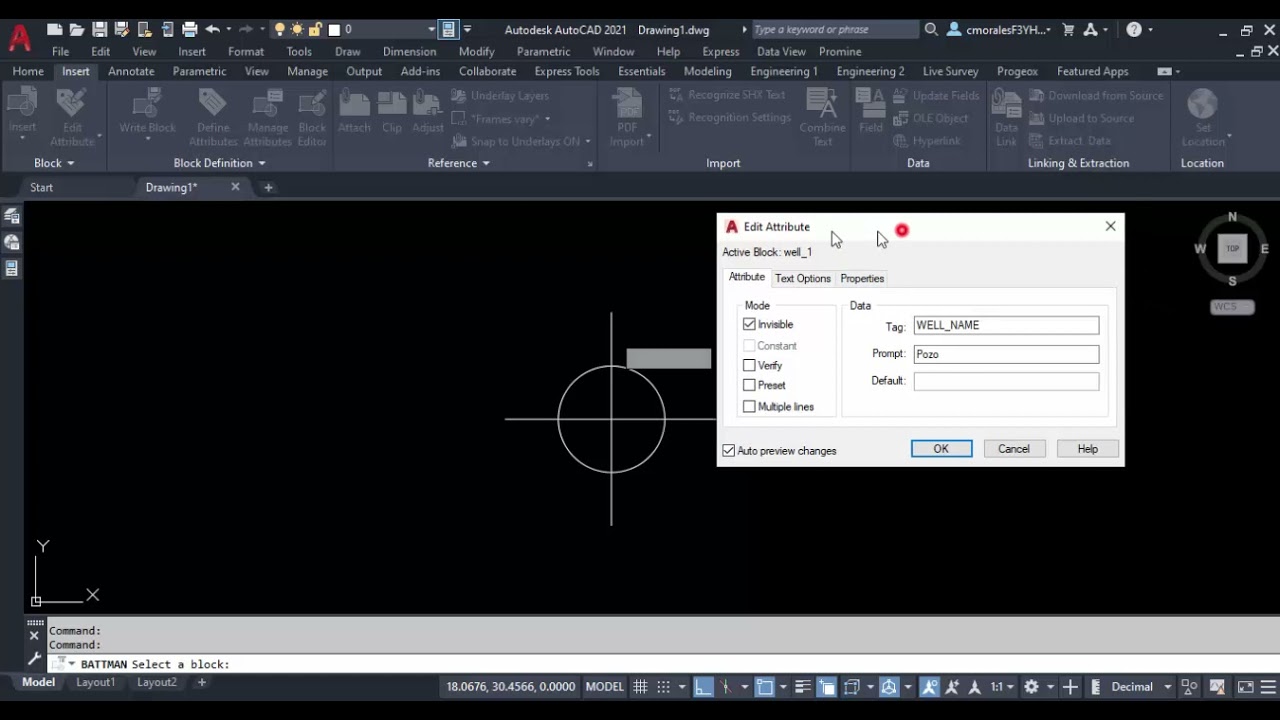
Task: Click Cancel in Edit Attribute dialog
Action: click(1013, 449)
